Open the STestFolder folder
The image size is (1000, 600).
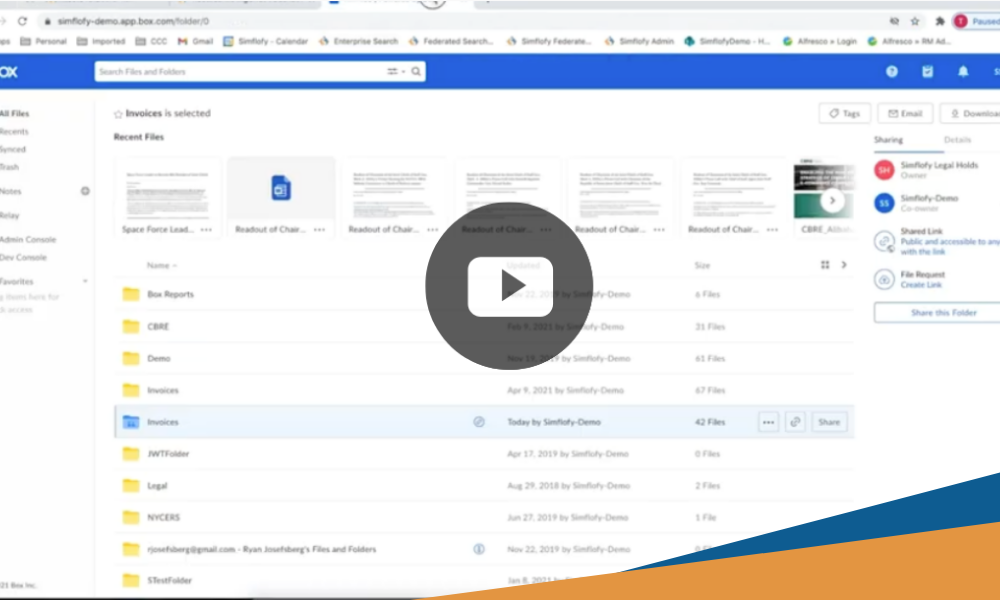(170, 581)
